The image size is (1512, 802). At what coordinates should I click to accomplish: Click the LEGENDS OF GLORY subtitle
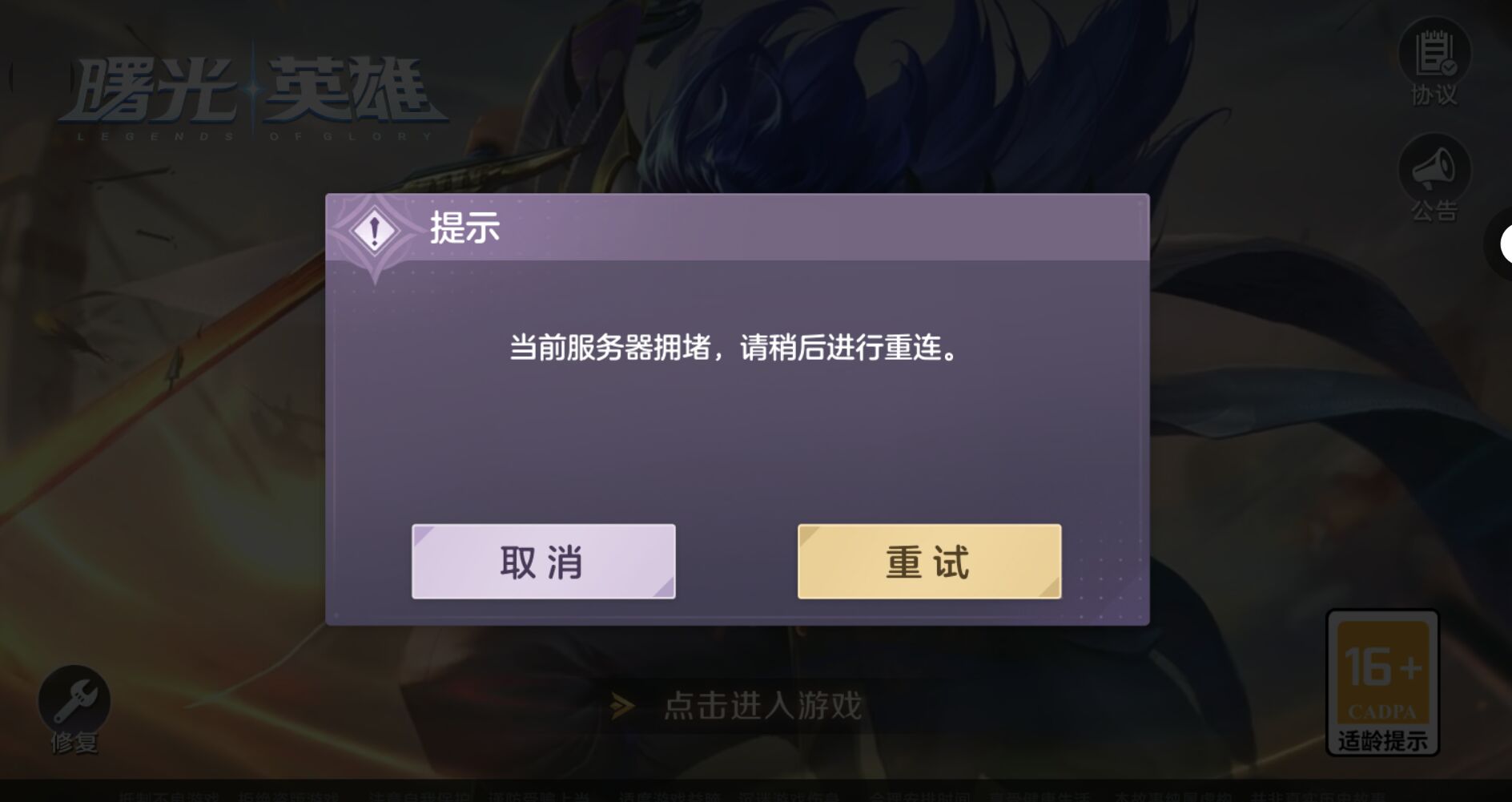255,136
